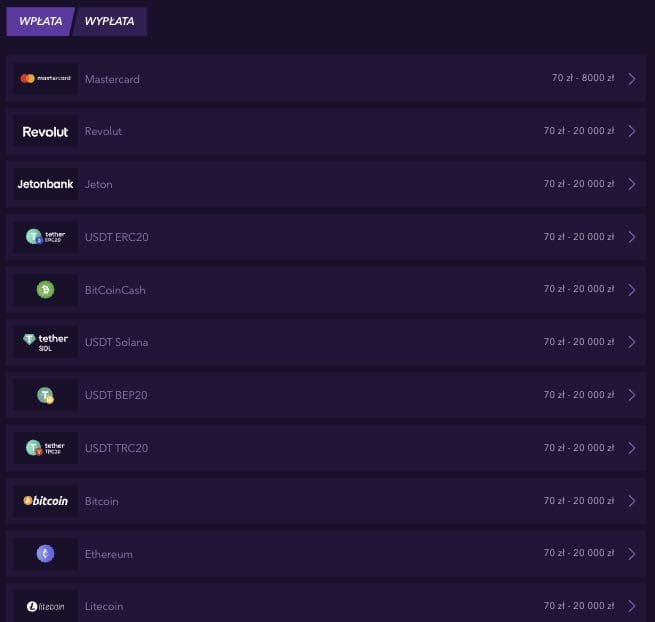Viewport: 655px width, 622px height.
Task: Choose the Ethereum payment method label
Action: coord(108,554)
